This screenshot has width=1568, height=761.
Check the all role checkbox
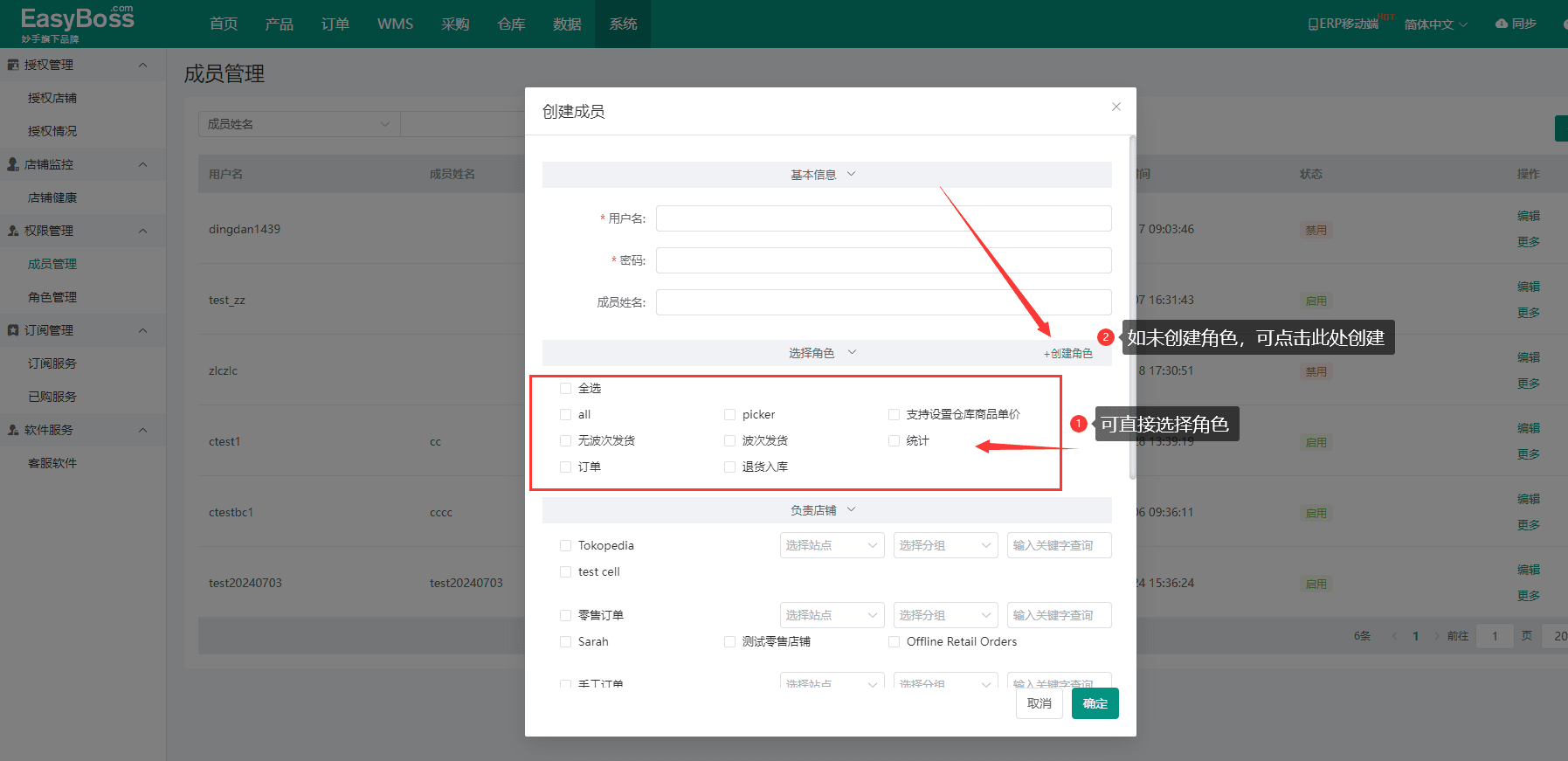coord(565,415)
